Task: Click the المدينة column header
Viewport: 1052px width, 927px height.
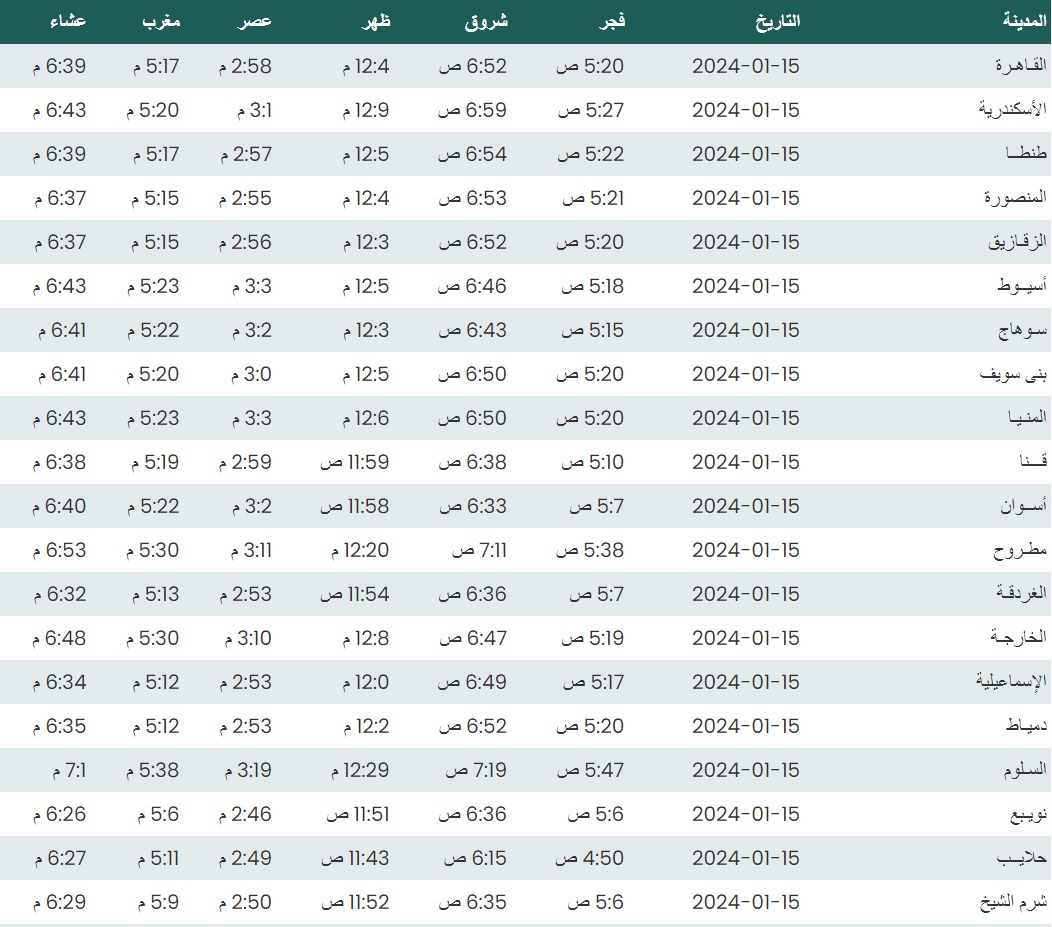Action: 1023,21
